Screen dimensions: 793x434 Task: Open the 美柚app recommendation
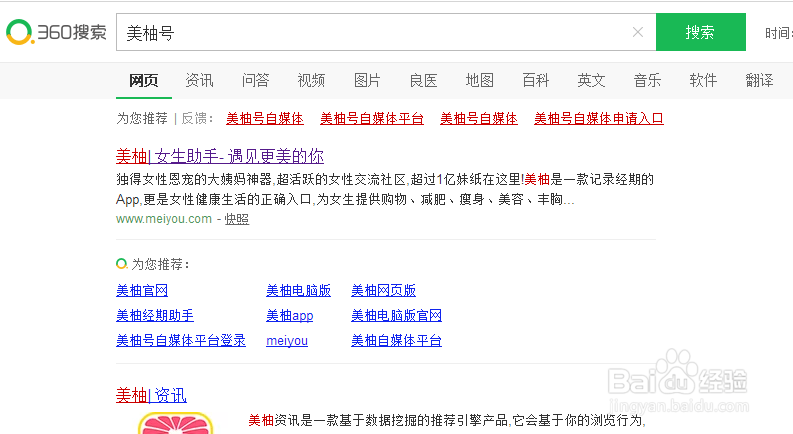click(x=289, y=316)
